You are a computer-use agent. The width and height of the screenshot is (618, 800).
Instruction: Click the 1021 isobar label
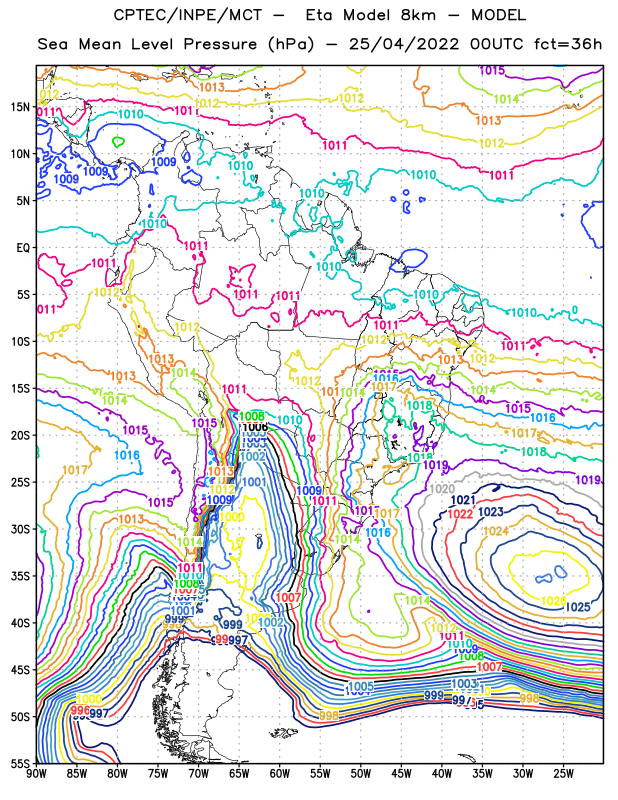coord(463,501)
